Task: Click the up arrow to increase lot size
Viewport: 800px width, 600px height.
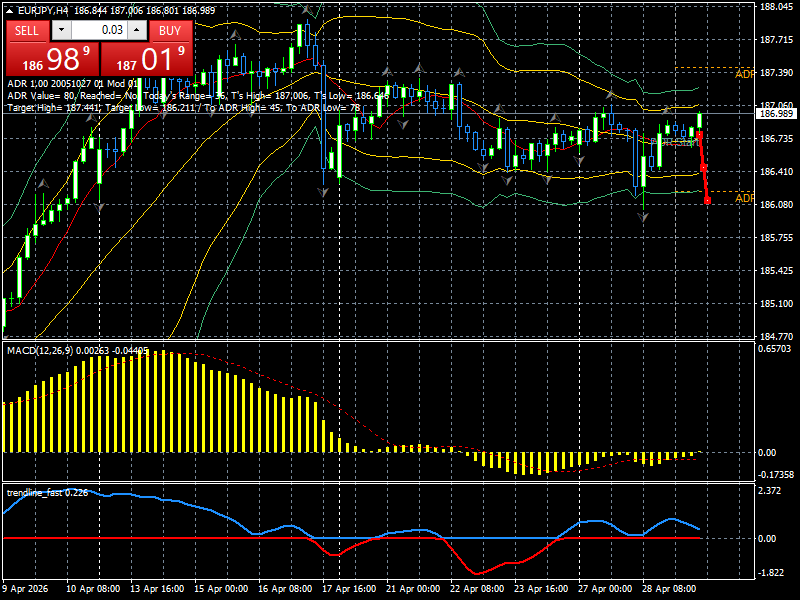Action: pyautogui.click(x=136, y=30)
